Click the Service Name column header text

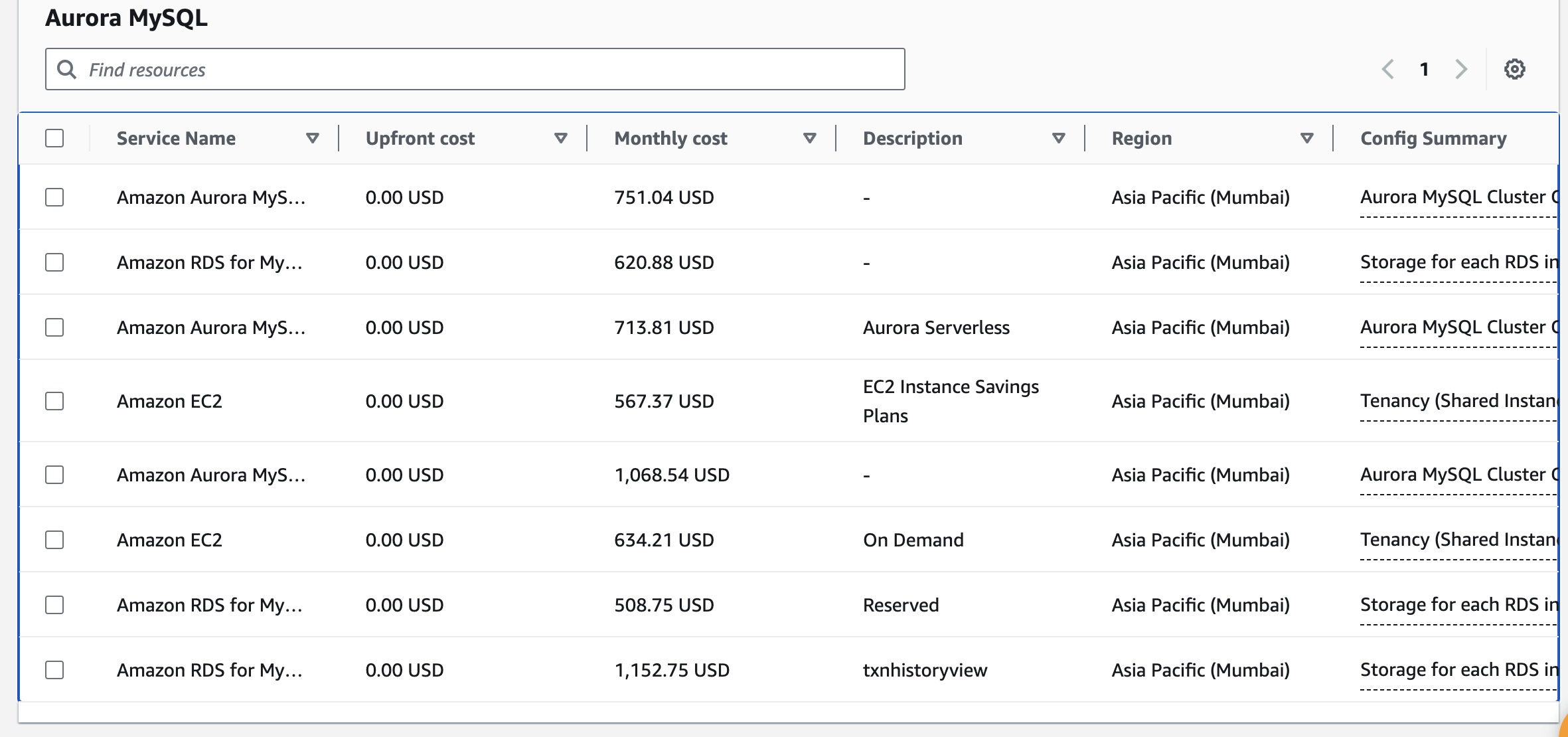tap(176, 138)
